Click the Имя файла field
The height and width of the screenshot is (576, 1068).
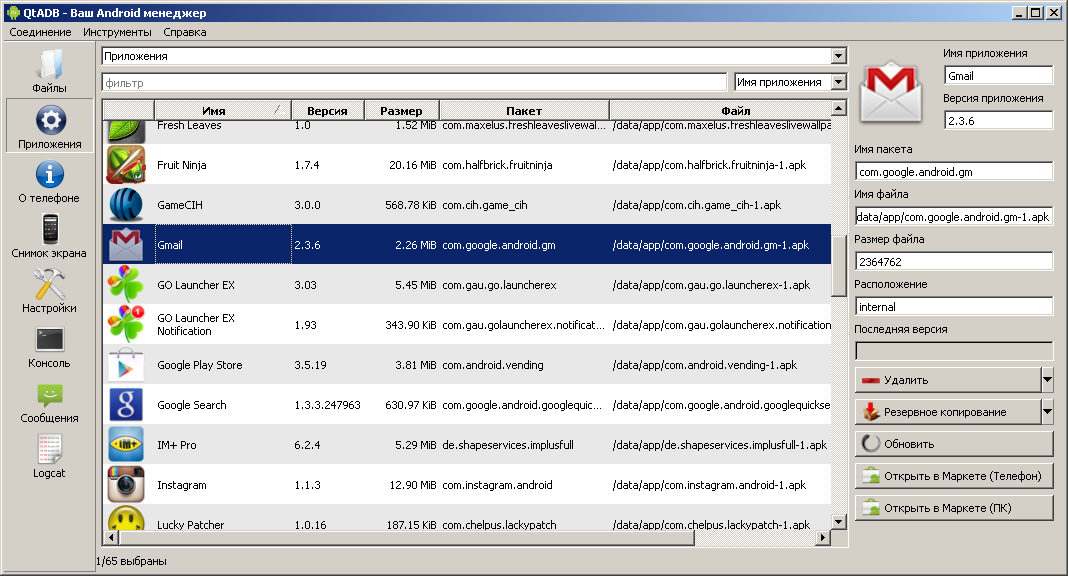click(x=954, y=217)
